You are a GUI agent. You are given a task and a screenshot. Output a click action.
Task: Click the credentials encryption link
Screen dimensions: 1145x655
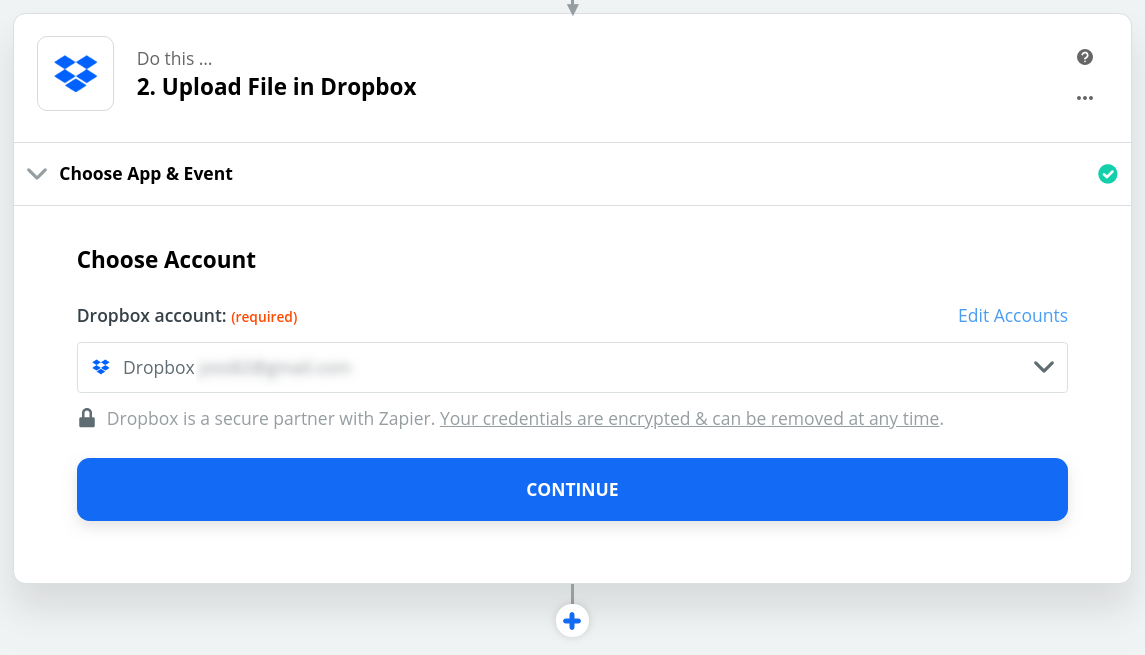pos(689,418)
